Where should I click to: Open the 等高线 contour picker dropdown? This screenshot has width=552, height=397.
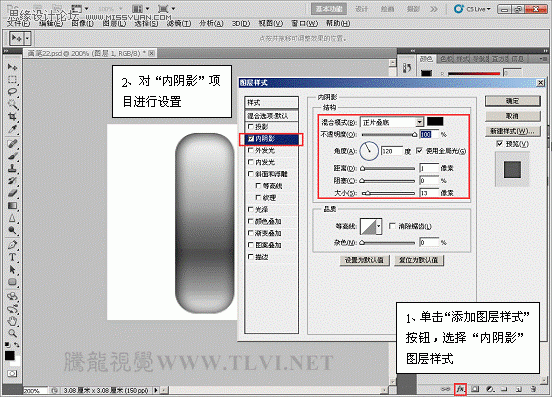(379, 226)
